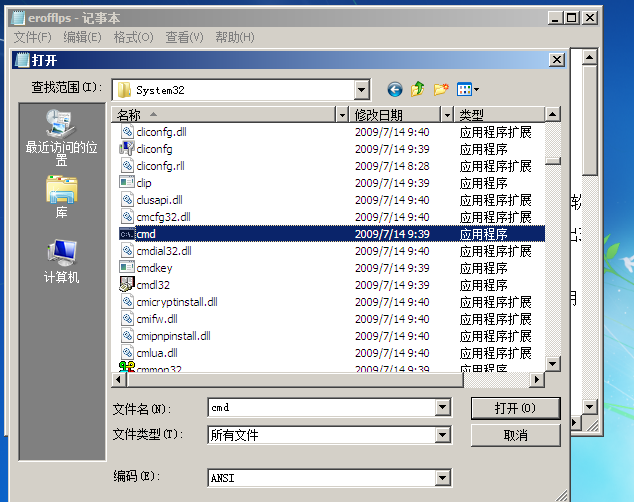This screenshot has width=634, height=502.
Task: Select the cliconfg.rll file name
Action: point(160,166)
